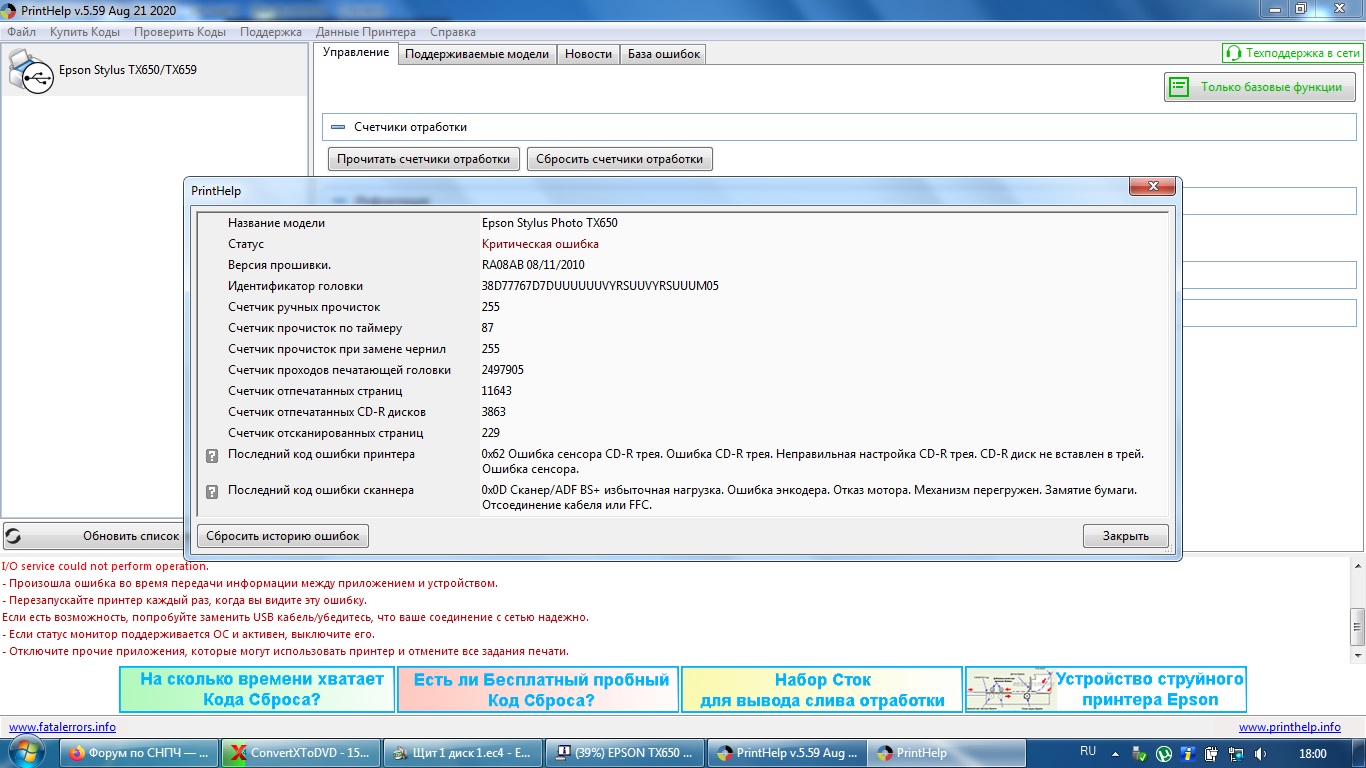Screen dimensions: 1366x768
Task: Switch to the Поддерживаемые модели tab
Action: click(477, 54)
